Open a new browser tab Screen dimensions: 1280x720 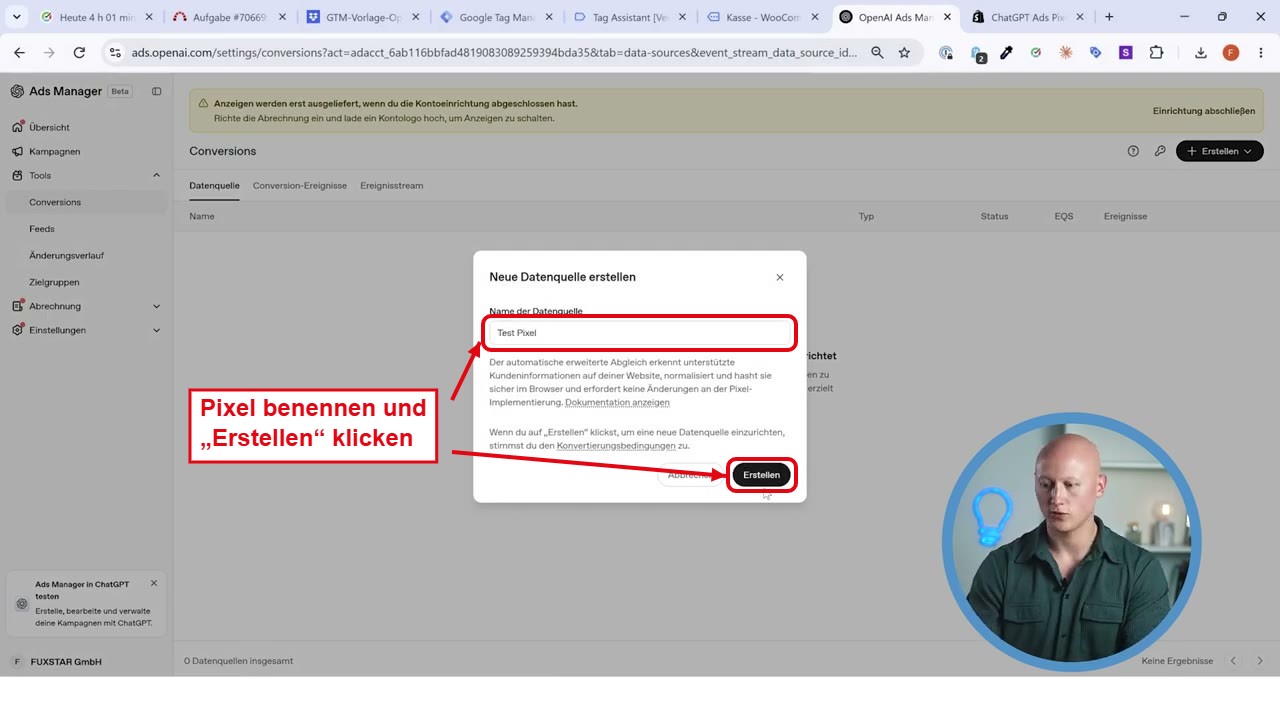click(x=1109, y=17)
